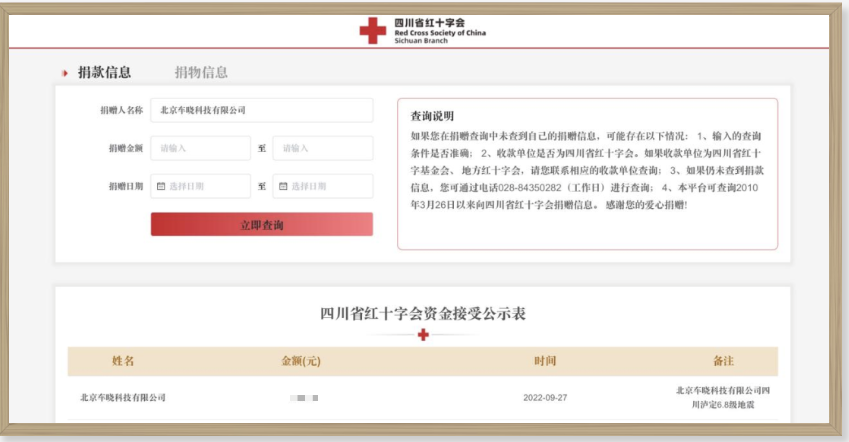
Task: Switch to the 捐款信息 tab
Action: (x=104, y=72)
